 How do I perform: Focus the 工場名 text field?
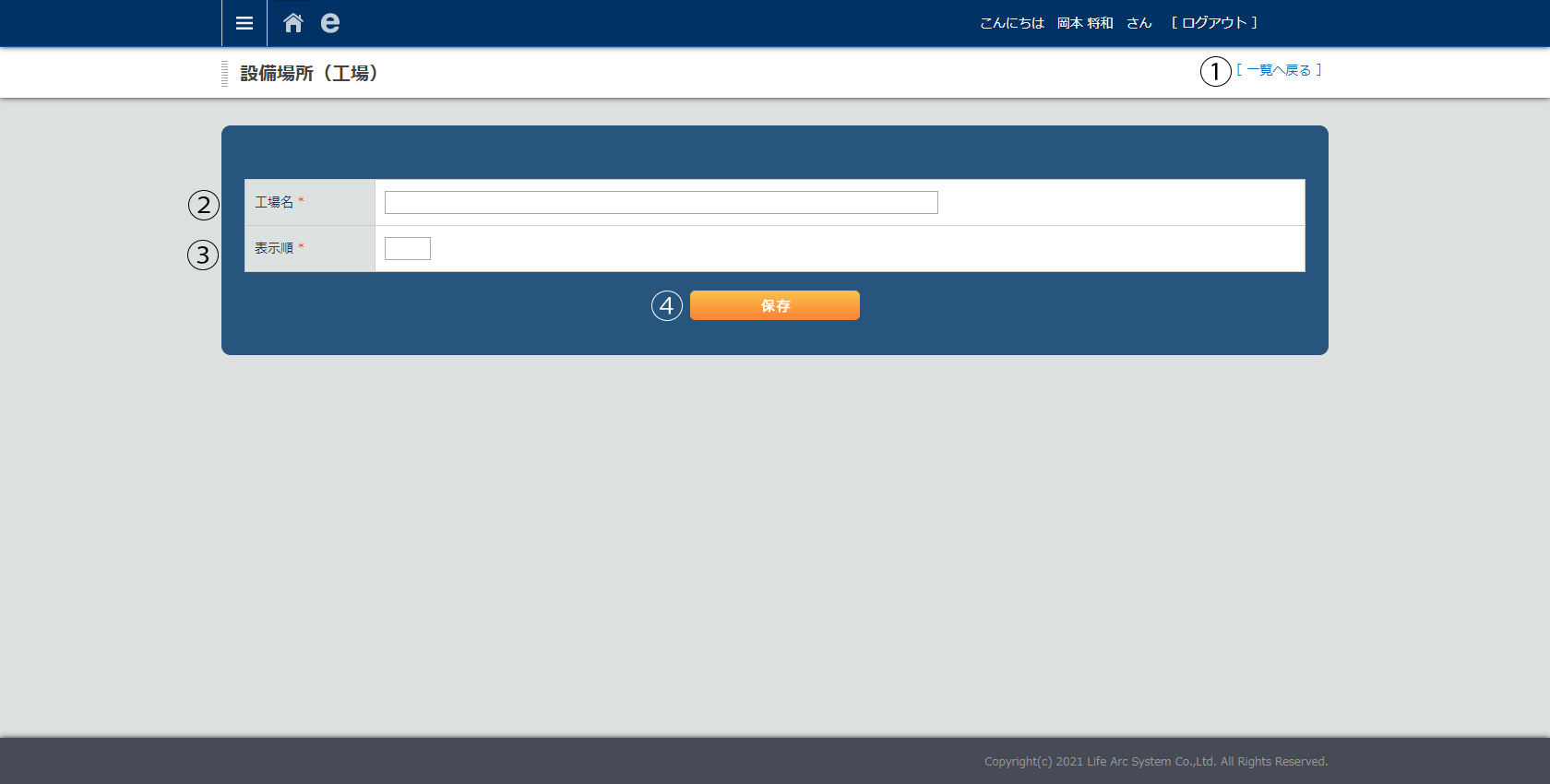tap(661, 203)
